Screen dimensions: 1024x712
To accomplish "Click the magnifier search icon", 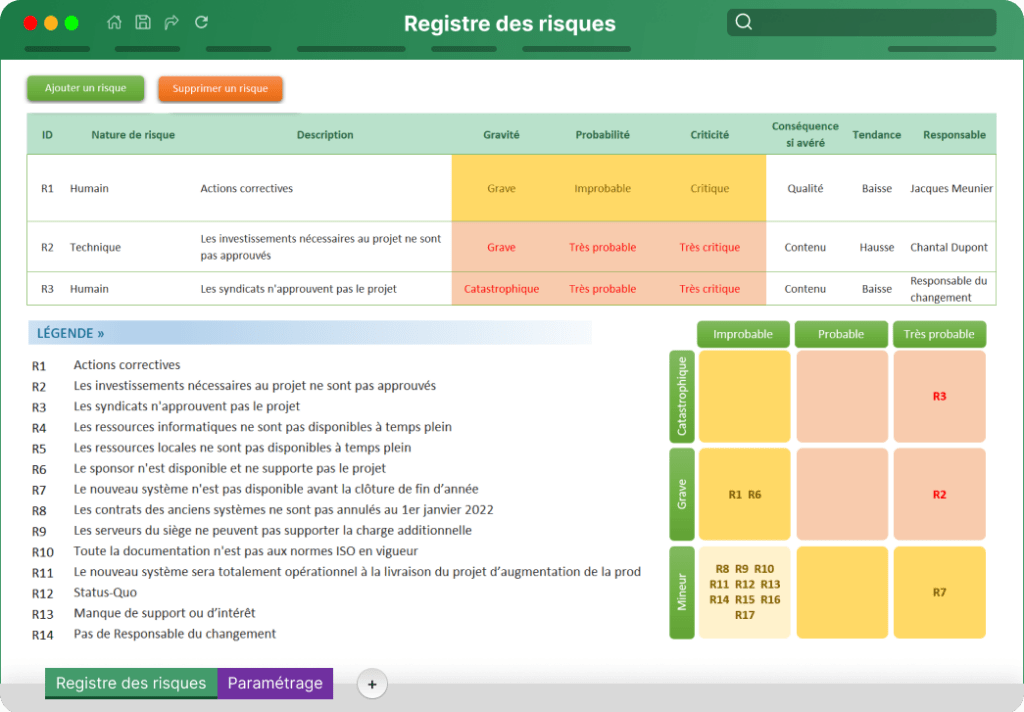I will point(744,22).
